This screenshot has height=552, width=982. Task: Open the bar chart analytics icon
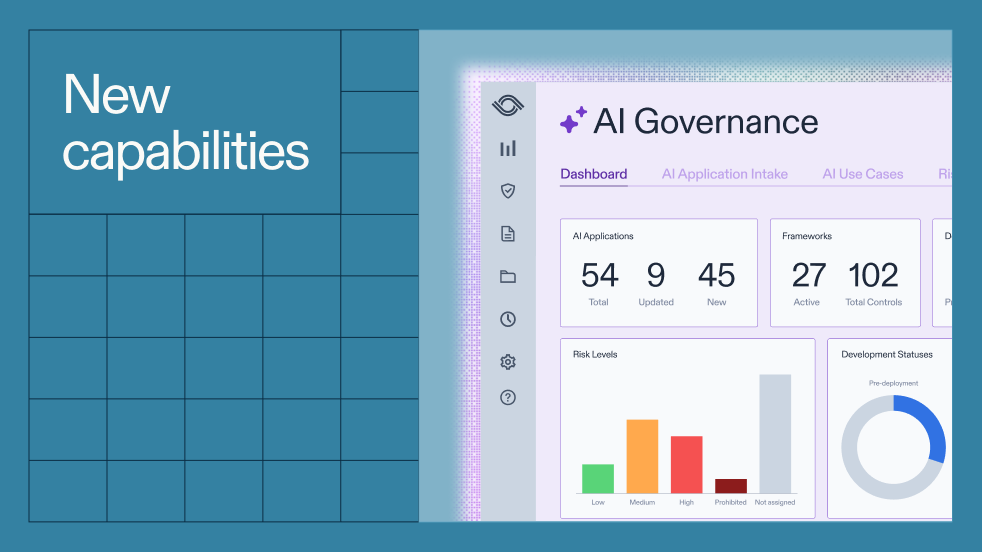pos(508,148)
